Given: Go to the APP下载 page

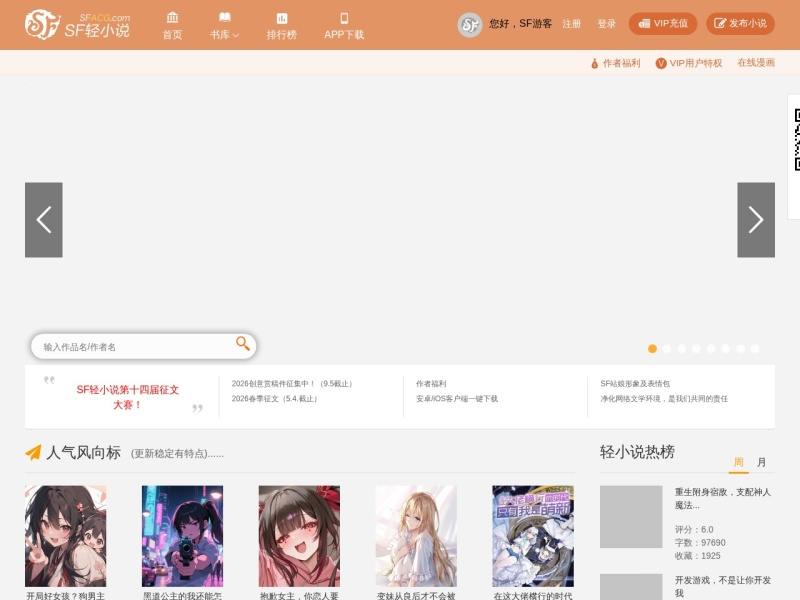Looking at the screenshot, I should coord(344,26).
